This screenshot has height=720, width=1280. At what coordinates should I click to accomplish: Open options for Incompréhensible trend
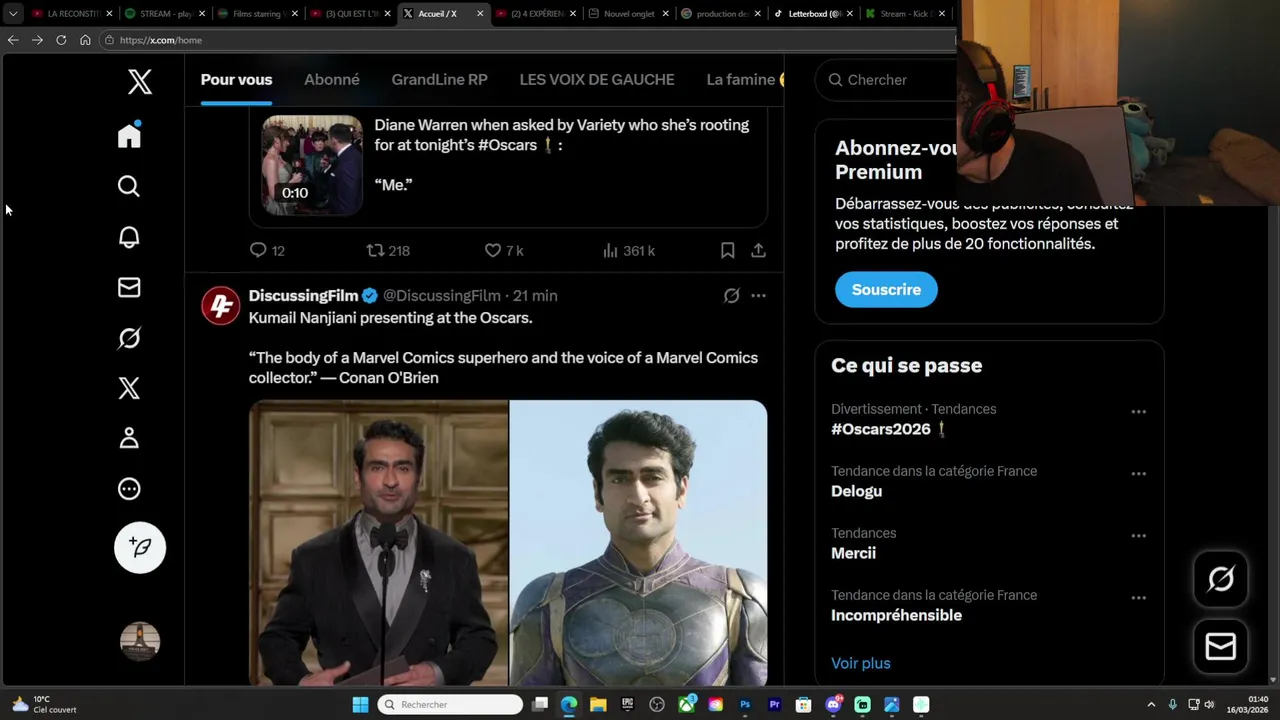pos(1138,597)
